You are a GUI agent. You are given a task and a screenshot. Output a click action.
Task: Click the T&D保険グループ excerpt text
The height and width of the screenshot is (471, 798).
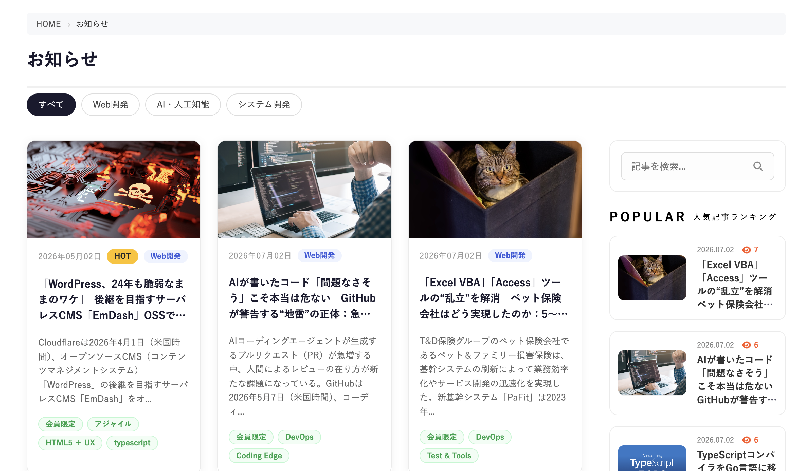click(494, 376)
